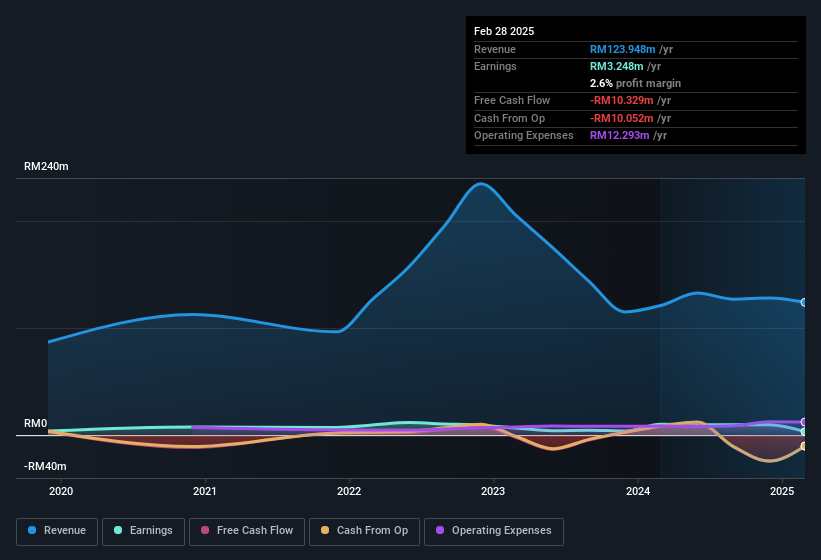
Task: Click the 2022 axis label
Action: (x=349, y=491)
